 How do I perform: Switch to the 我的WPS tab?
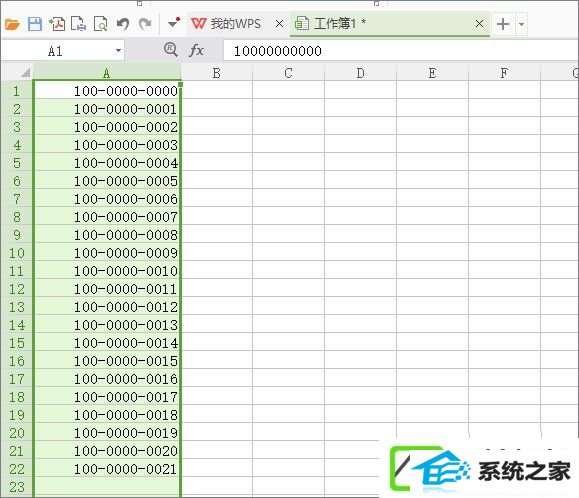226,24
